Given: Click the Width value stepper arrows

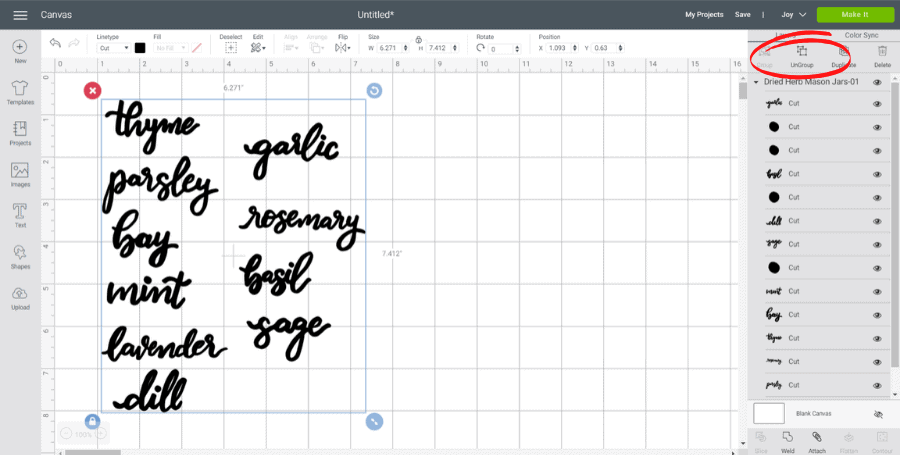Looking at the screenshot, I should pyautogui.click(x=406, y=49).
